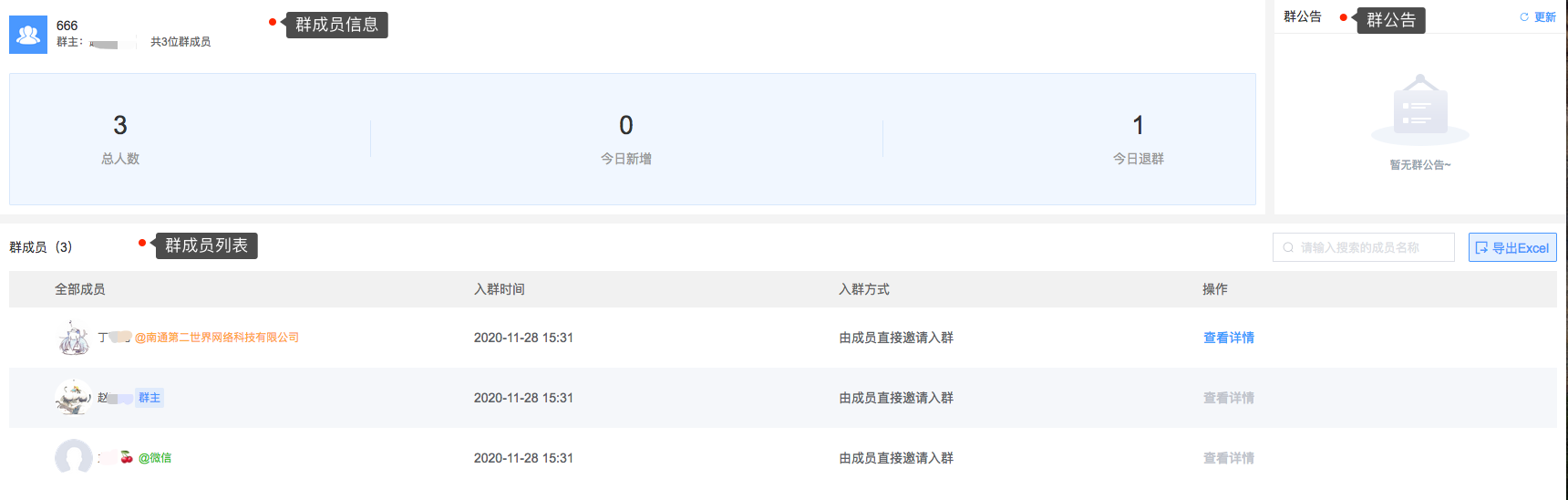Viewport: 1568px width, 500px height.
Task: Click 查看详情 in the @微信 member row
Action: point(1229,458)
